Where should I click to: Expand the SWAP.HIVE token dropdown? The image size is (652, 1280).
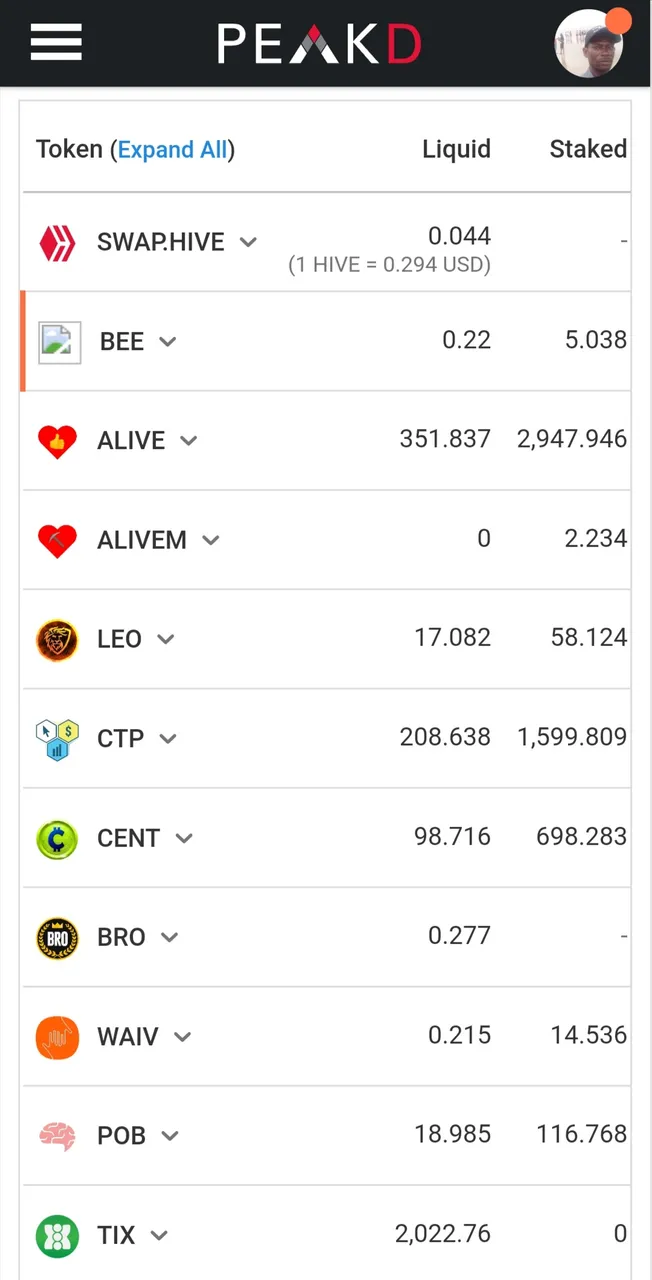249,242
